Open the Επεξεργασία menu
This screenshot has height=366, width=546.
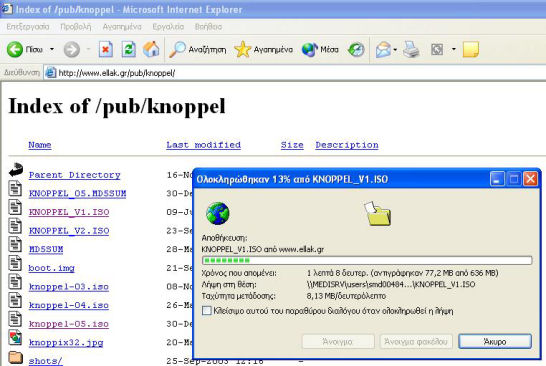click(x=28, y=27)
